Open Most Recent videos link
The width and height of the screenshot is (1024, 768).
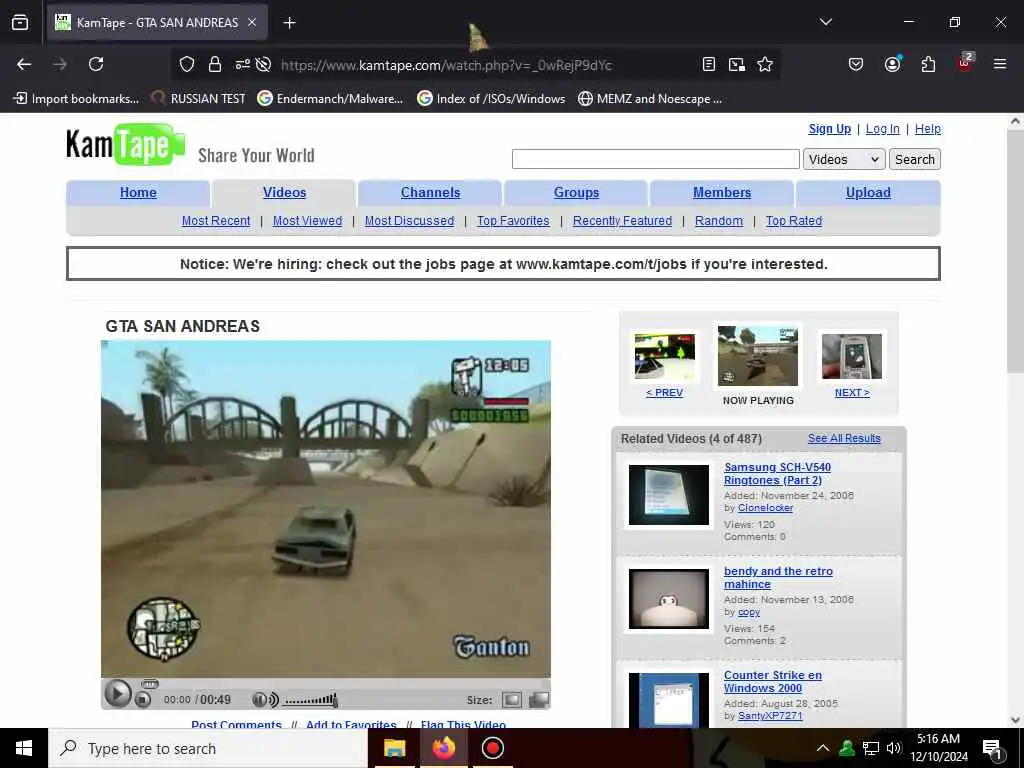point(216,221)
